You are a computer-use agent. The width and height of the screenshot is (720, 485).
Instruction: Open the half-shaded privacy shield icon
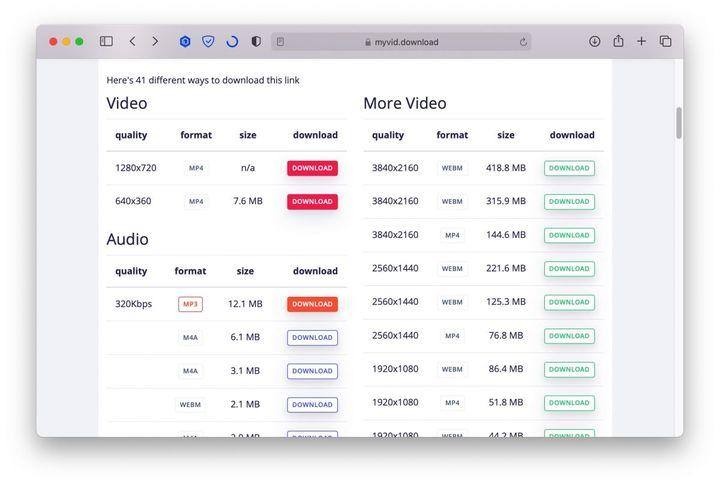256,41
